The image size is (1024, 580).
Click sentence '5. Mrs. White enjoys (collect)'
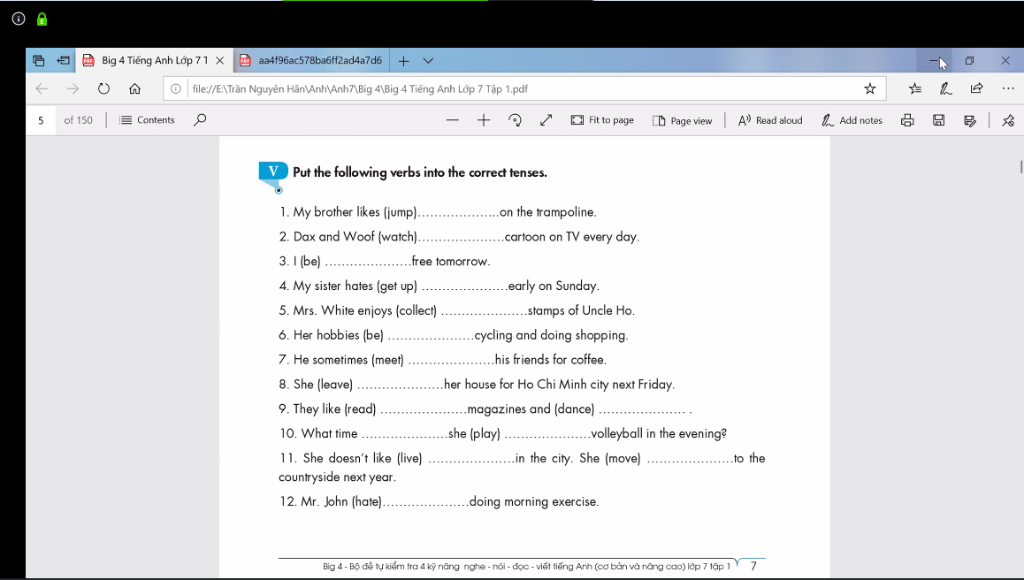456,310
